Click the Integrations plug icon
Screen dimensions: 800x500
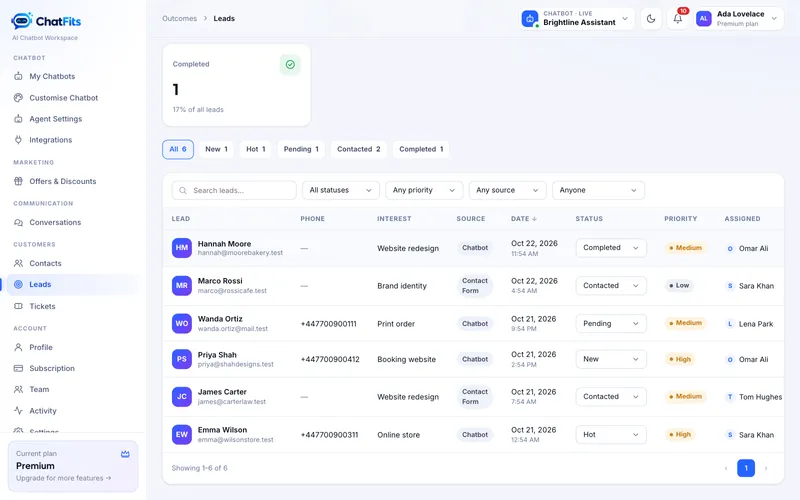coord(18,140)
